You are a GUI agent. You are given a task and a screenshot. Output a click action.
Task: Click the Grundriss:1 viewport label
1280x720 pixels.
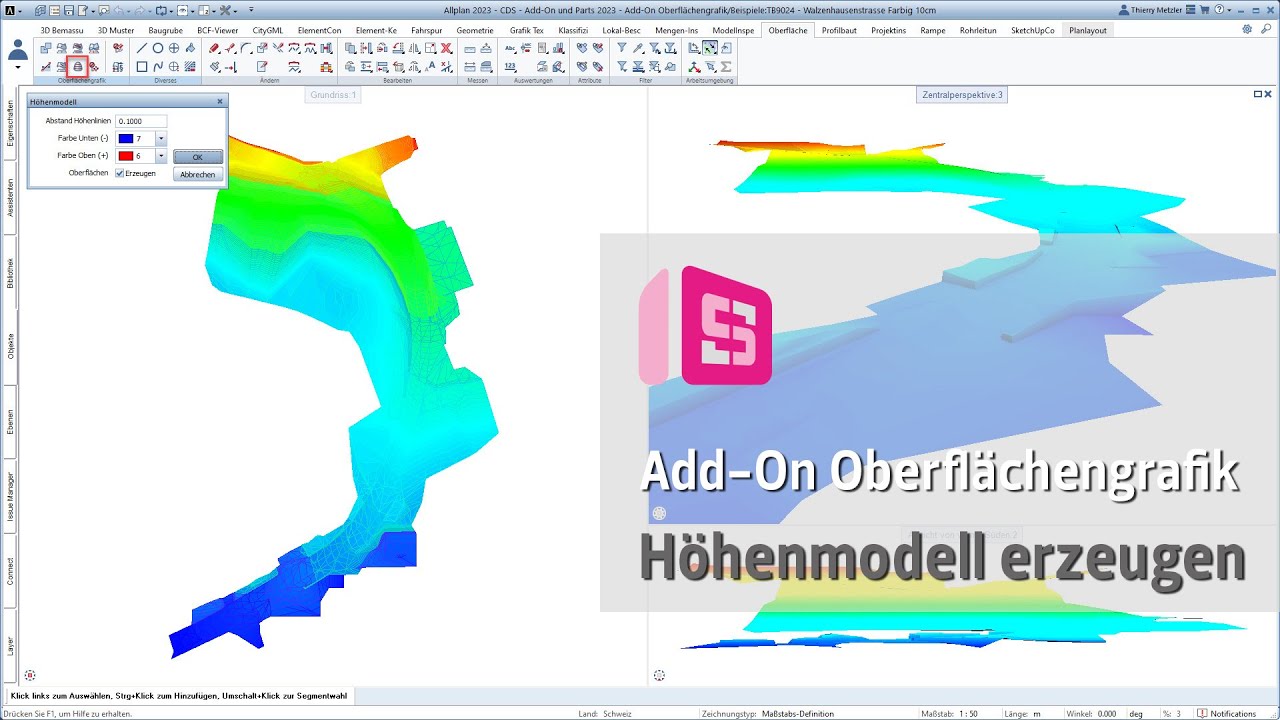click(332, 95)
